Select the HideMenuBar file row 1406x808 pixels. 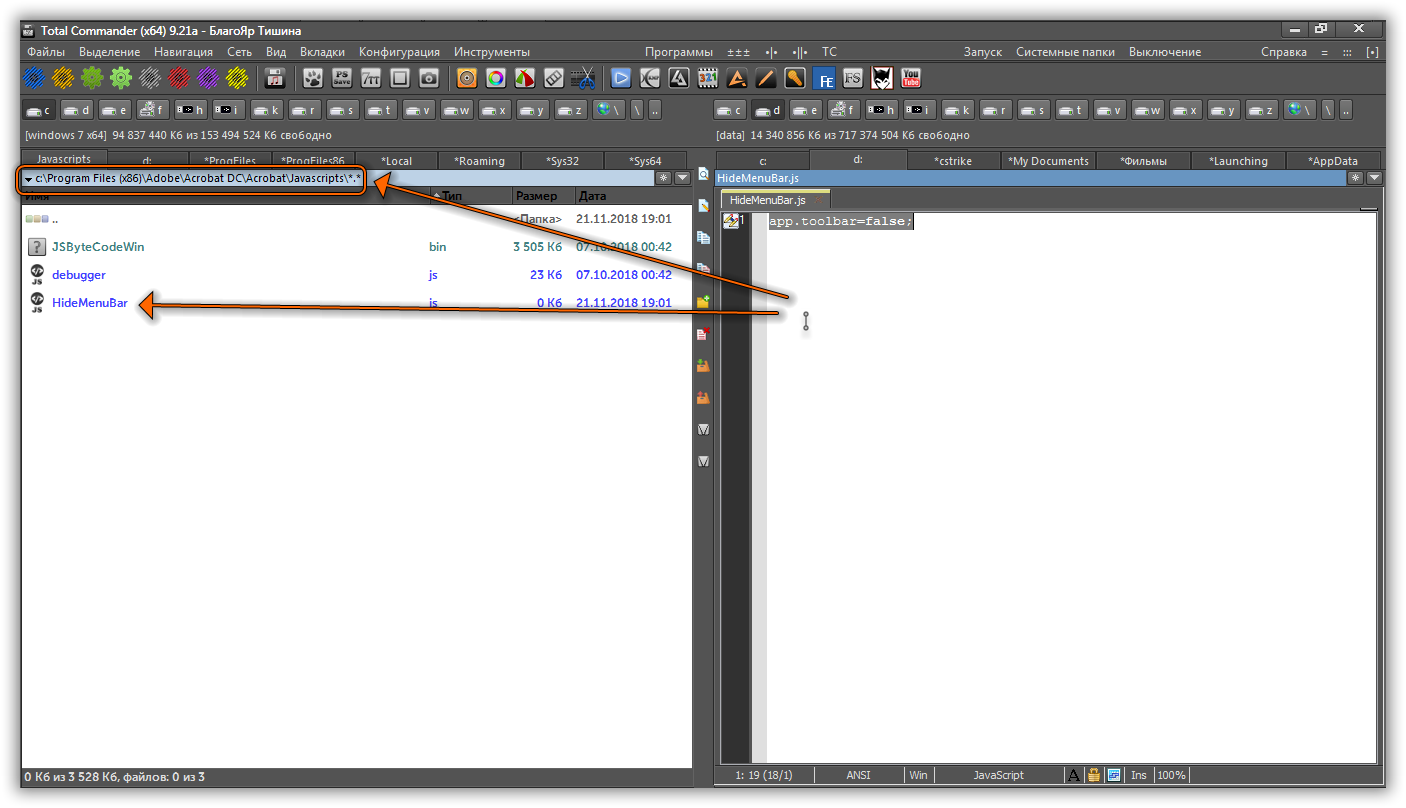(x=357, y=302)
